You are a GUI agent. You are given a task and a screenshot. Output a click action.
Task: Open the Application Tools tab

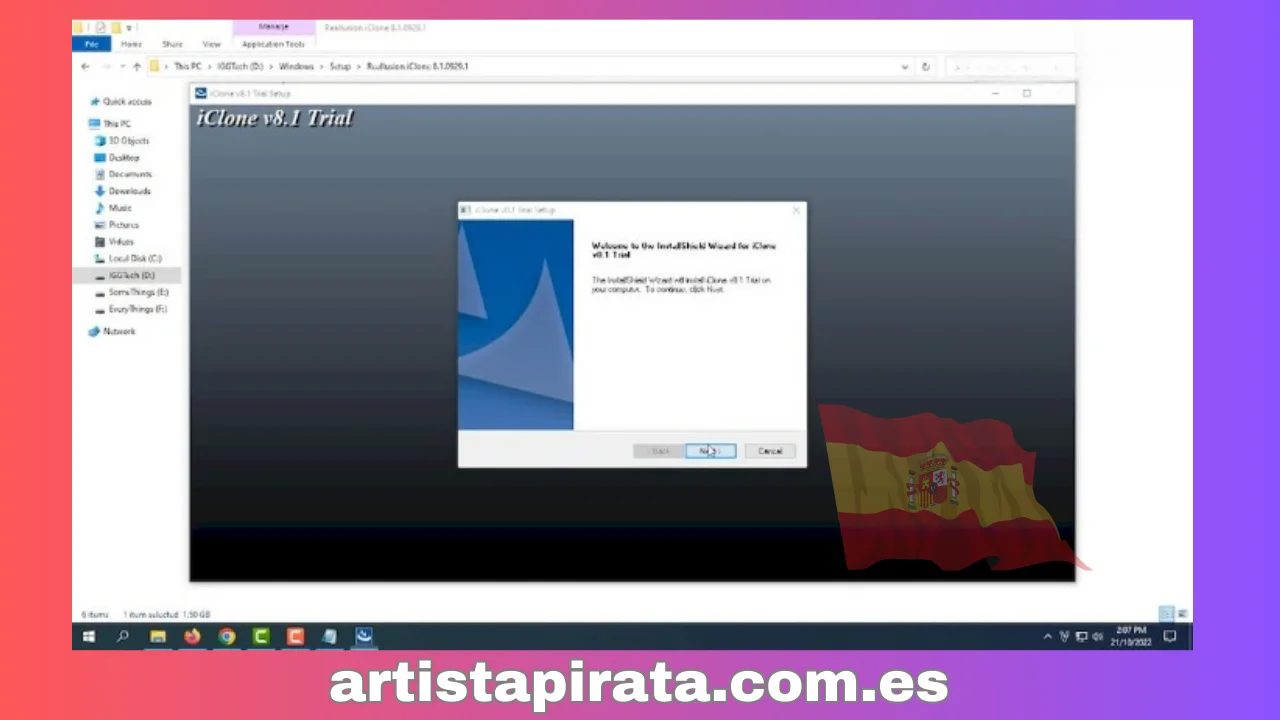tap(273, 44)
